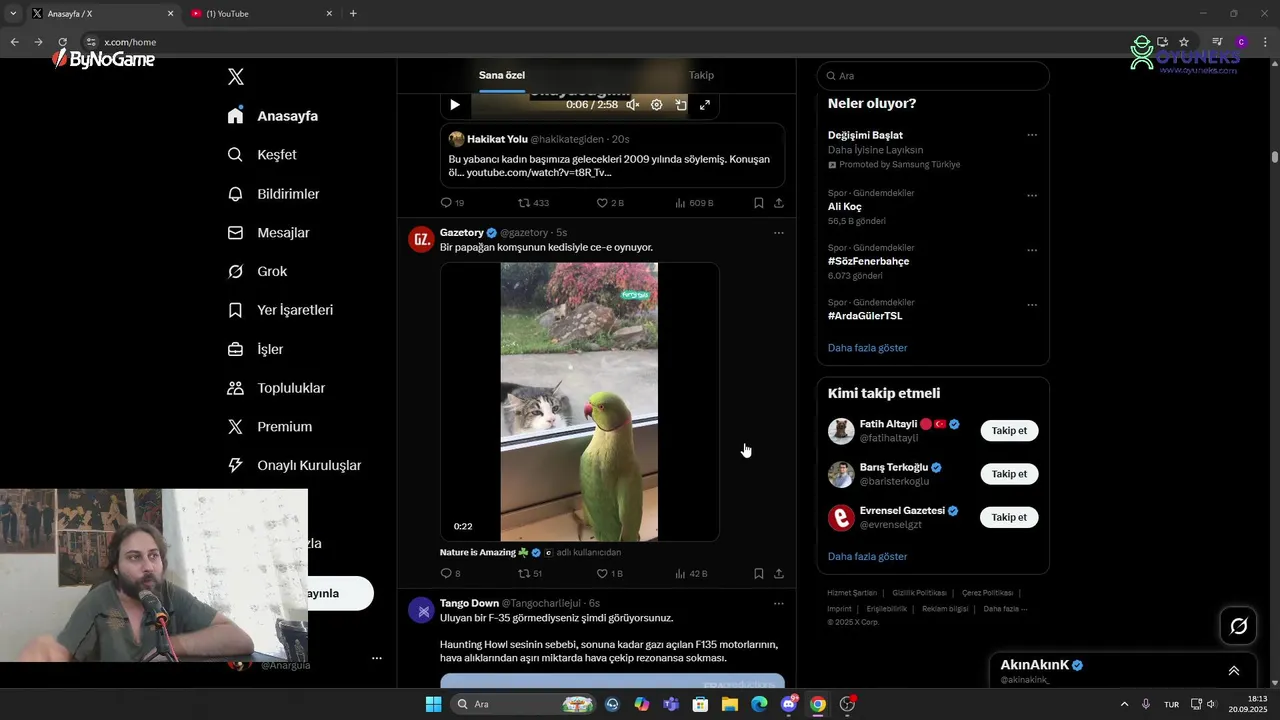View Gazetory post analytics 42 B

[691, 574]
